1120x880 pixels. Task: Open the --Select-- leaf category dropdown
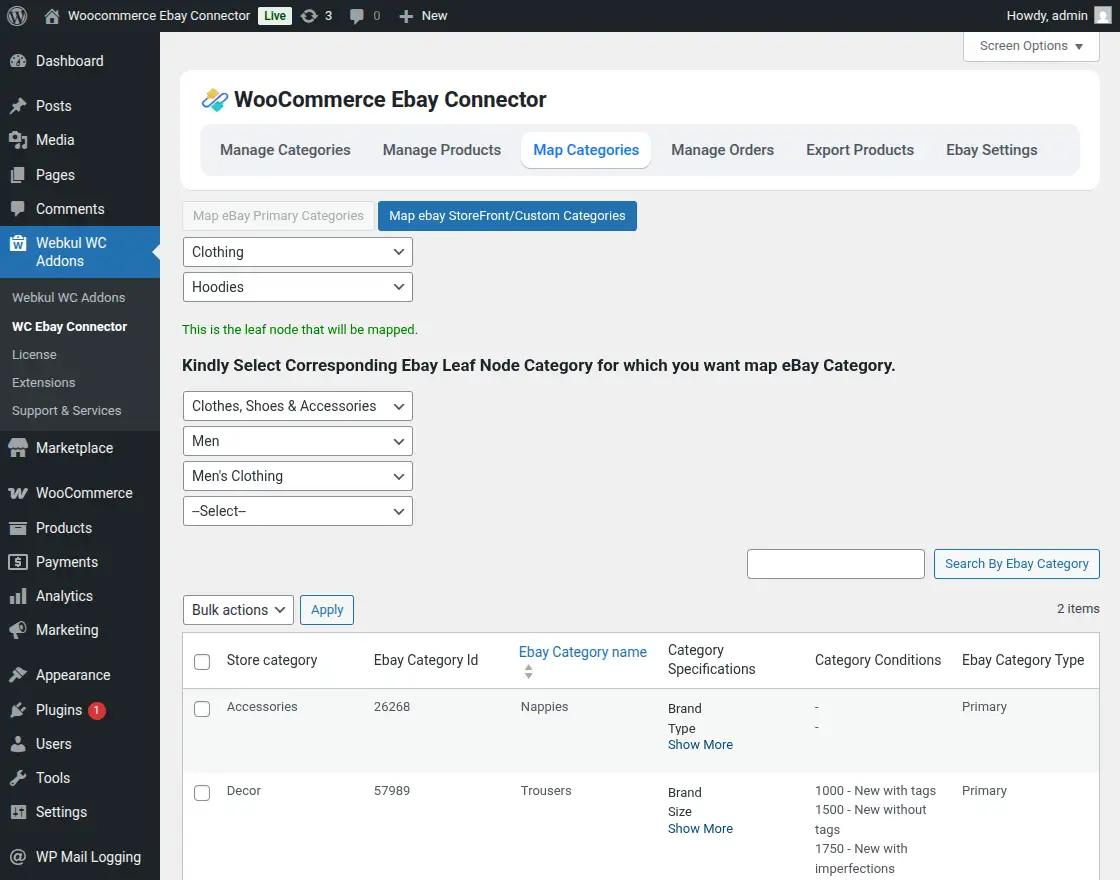[298, 511]
